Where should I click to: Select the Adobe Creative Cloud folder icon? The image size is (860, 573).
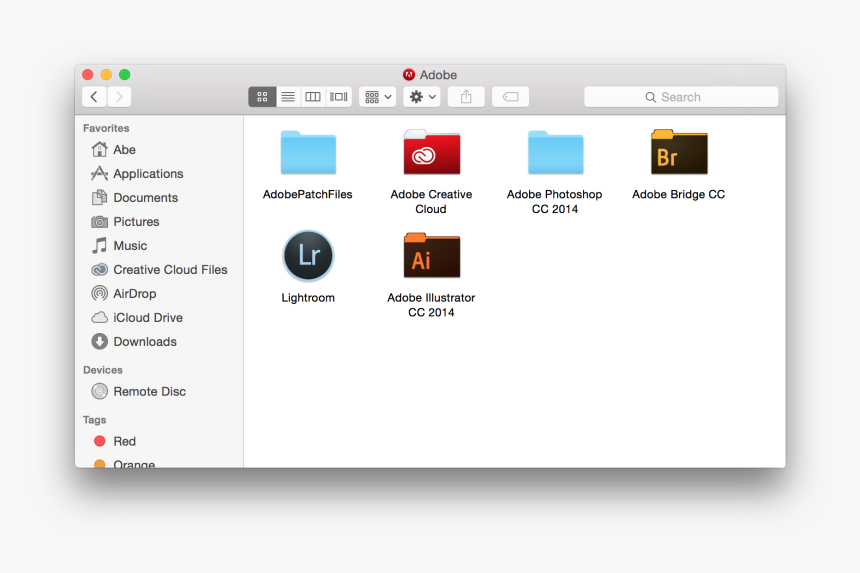tap(432, 152)
